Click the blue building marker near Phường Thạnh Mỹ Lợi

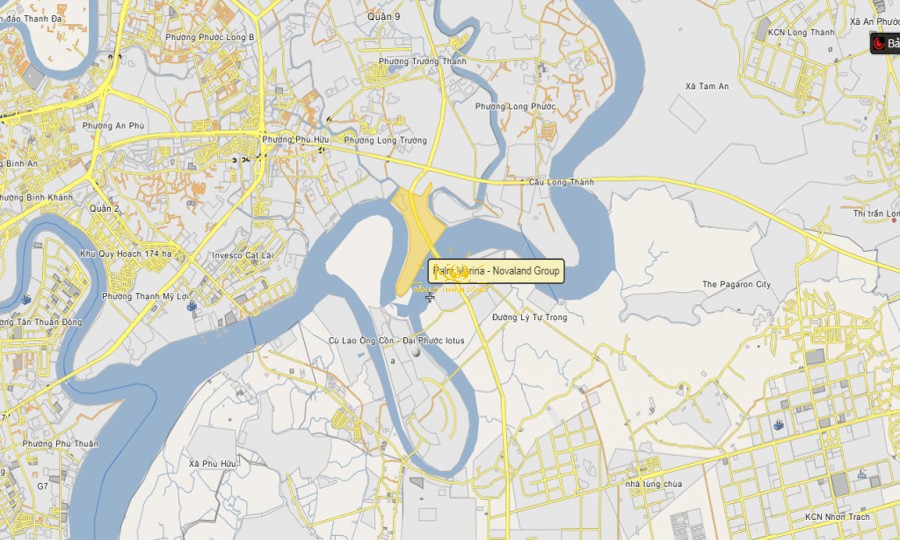pyautogui.click(x=192, y=306)
